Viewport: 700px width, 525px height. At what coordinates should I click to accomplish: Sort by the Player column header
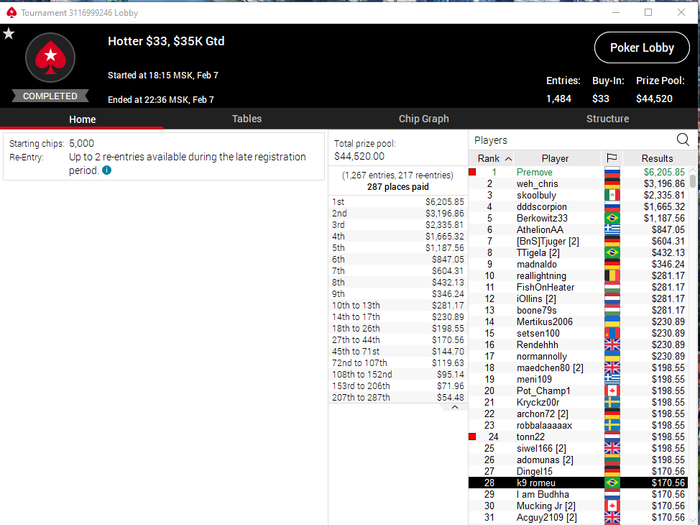(555, 158)
